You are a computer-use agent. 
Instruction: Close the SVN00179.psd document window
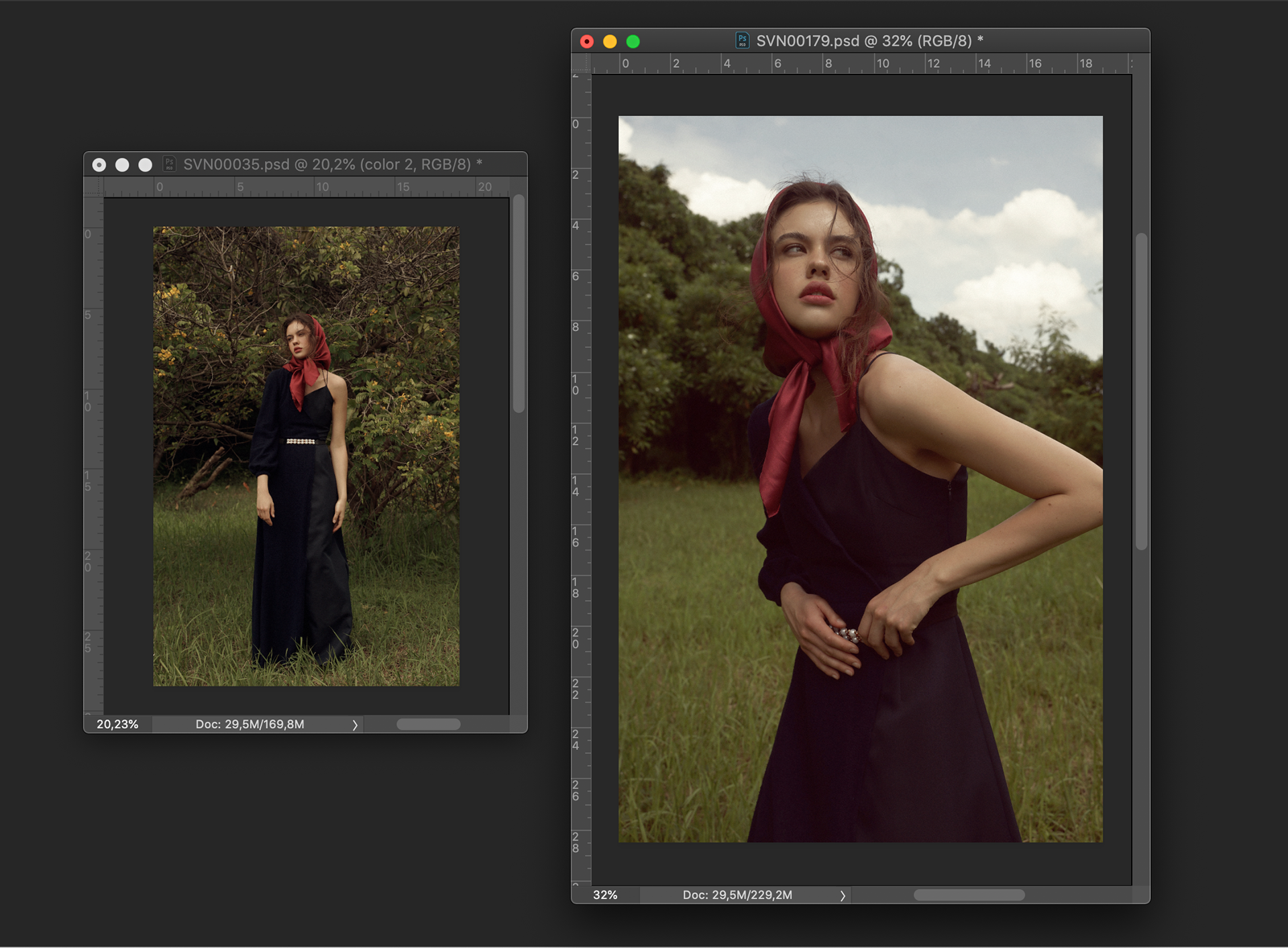(587, 42)
